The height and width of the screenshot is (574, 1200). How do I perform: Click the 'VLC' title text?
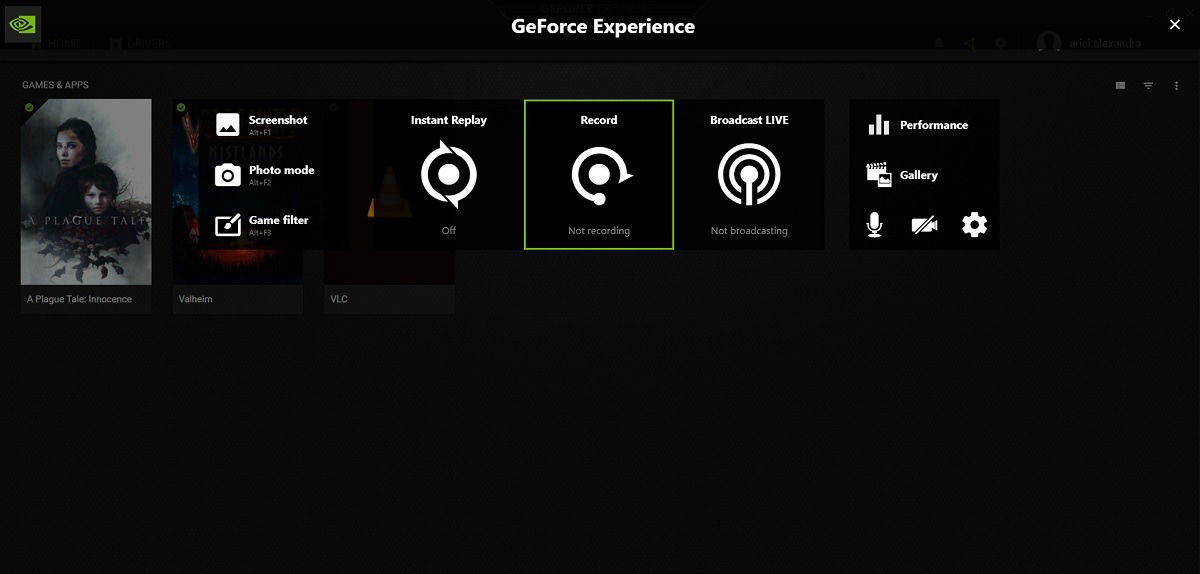tap(339, 299)
